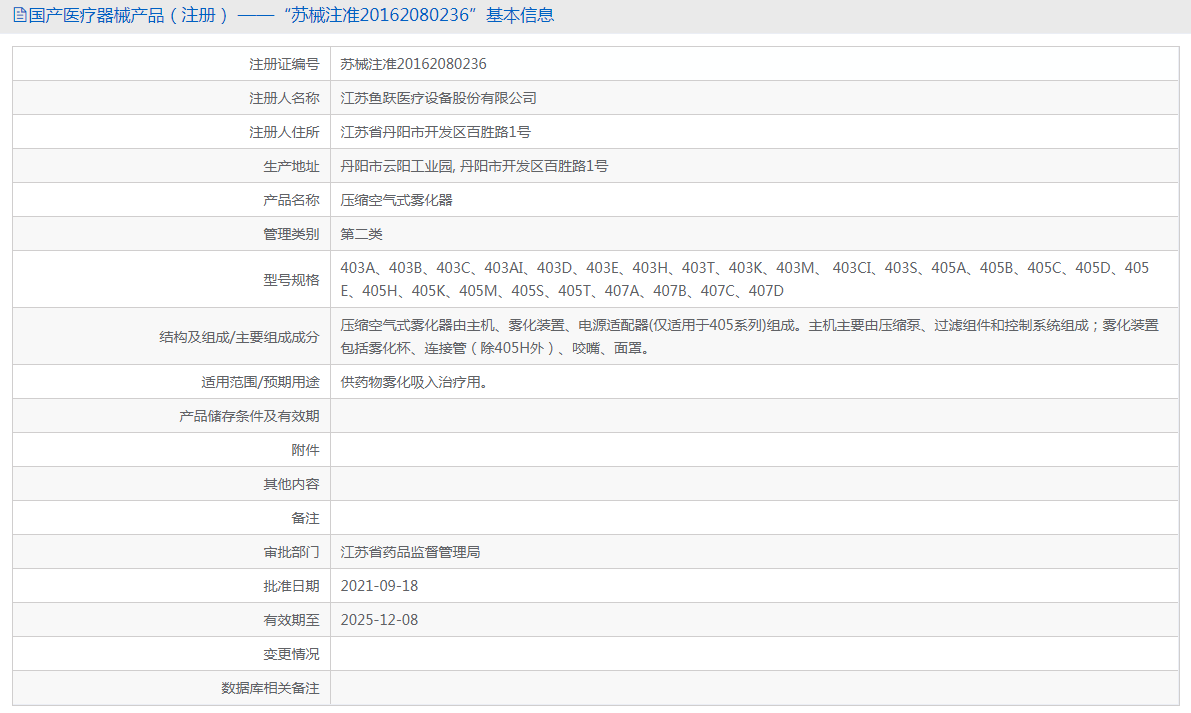This screenshot has height=713, width=1191.
Task: Click the 注册人名称 label
Action: point(284,99)
